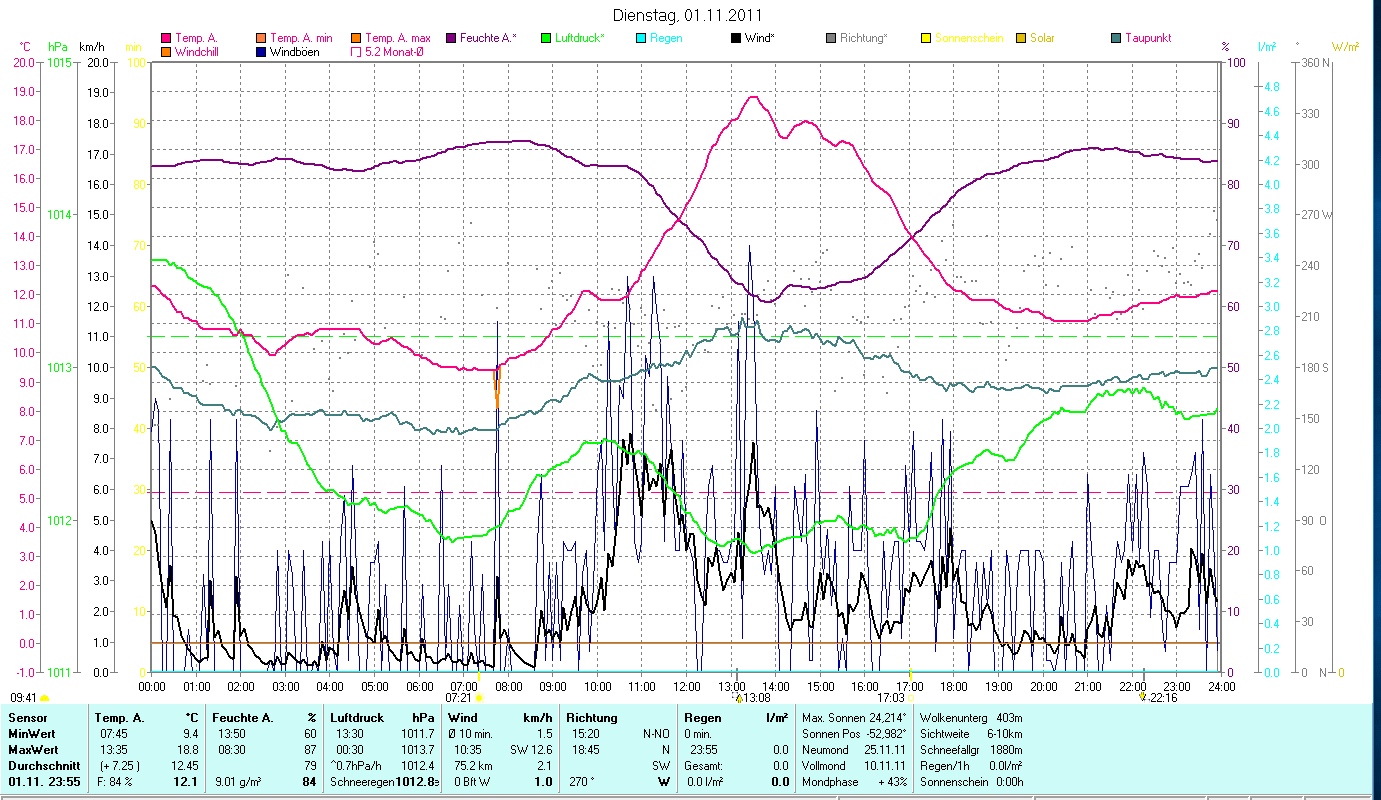
Task: Click the black Wind legend square
Action: pos(736,38)
